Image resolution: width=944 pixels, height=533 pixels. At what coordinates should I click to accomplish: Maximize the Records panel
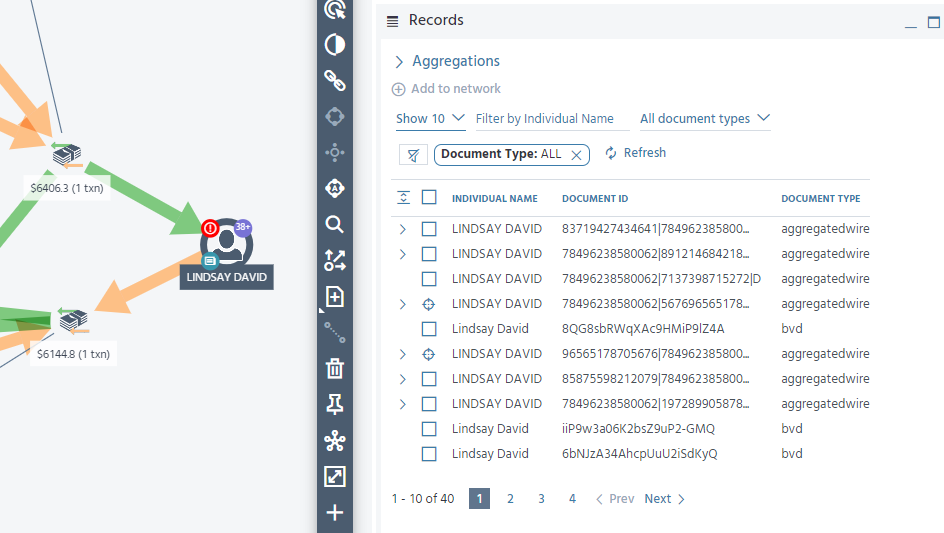934,22
